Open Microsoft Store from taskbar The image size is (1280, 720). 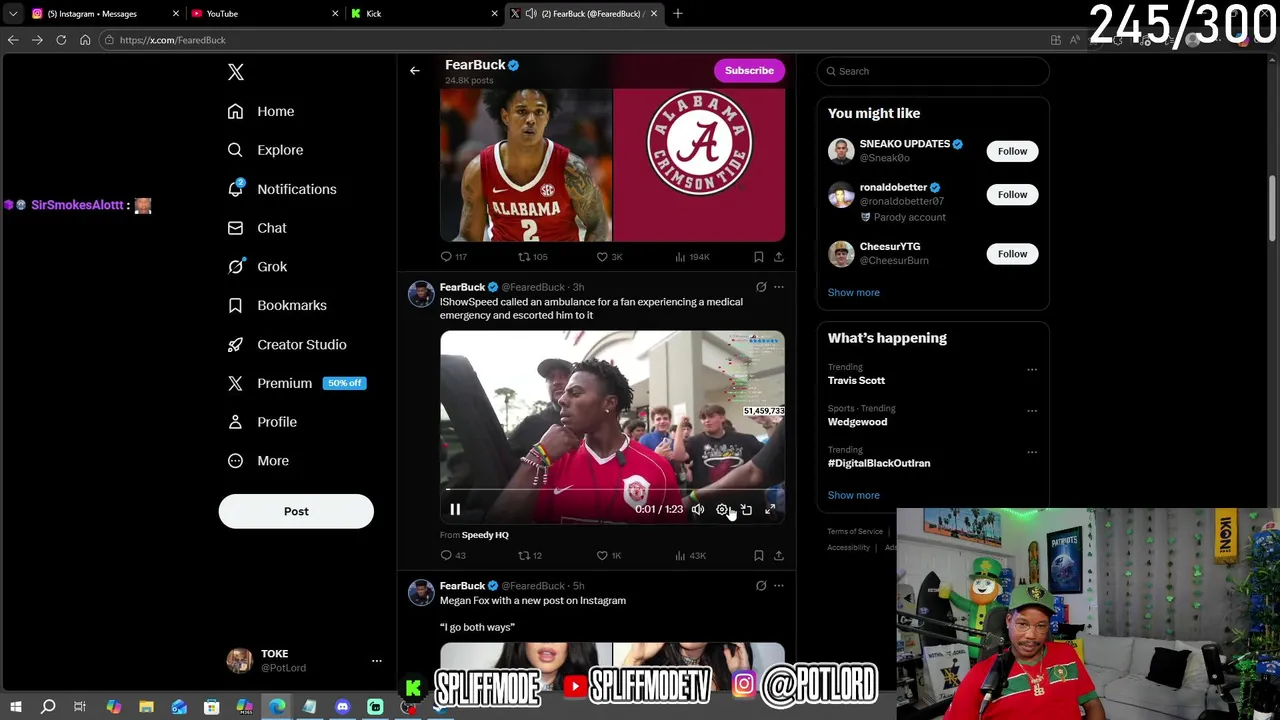click(x=211, y=707)
